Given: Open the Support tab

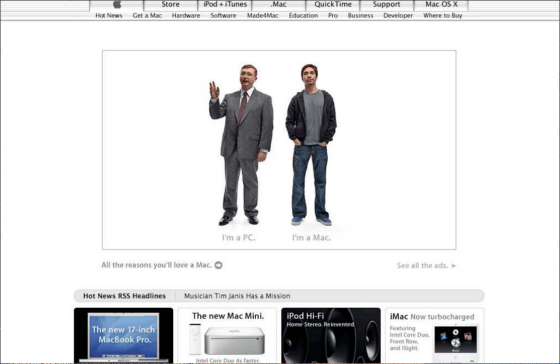Looking at the screenshot, I should point(386,5).
